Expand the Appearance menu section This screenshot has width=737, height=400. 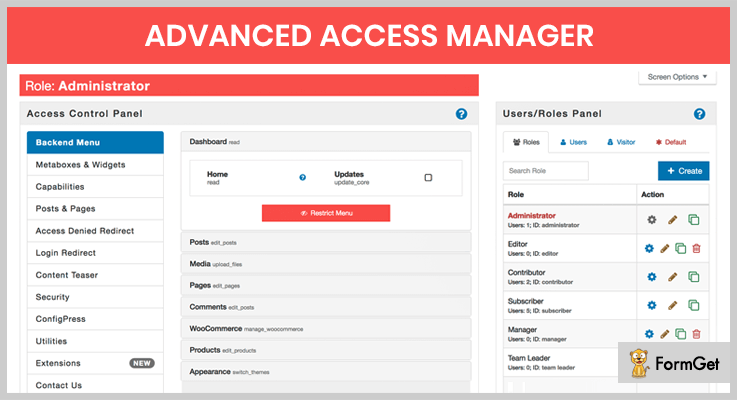click(325, 371)
